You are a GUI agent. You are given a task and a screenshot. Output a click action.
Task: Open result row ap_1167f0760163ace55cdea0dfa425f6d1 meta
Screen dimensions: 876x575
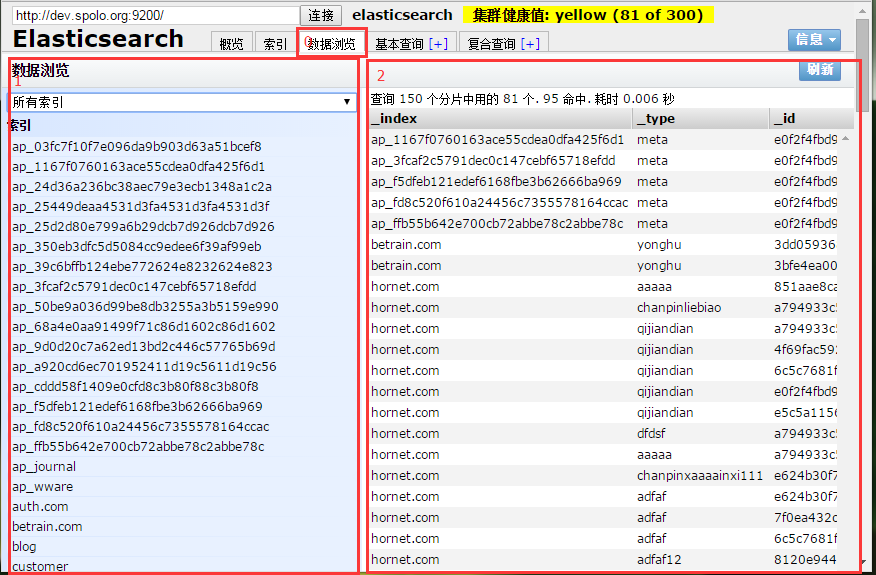[x=603, y=140]
